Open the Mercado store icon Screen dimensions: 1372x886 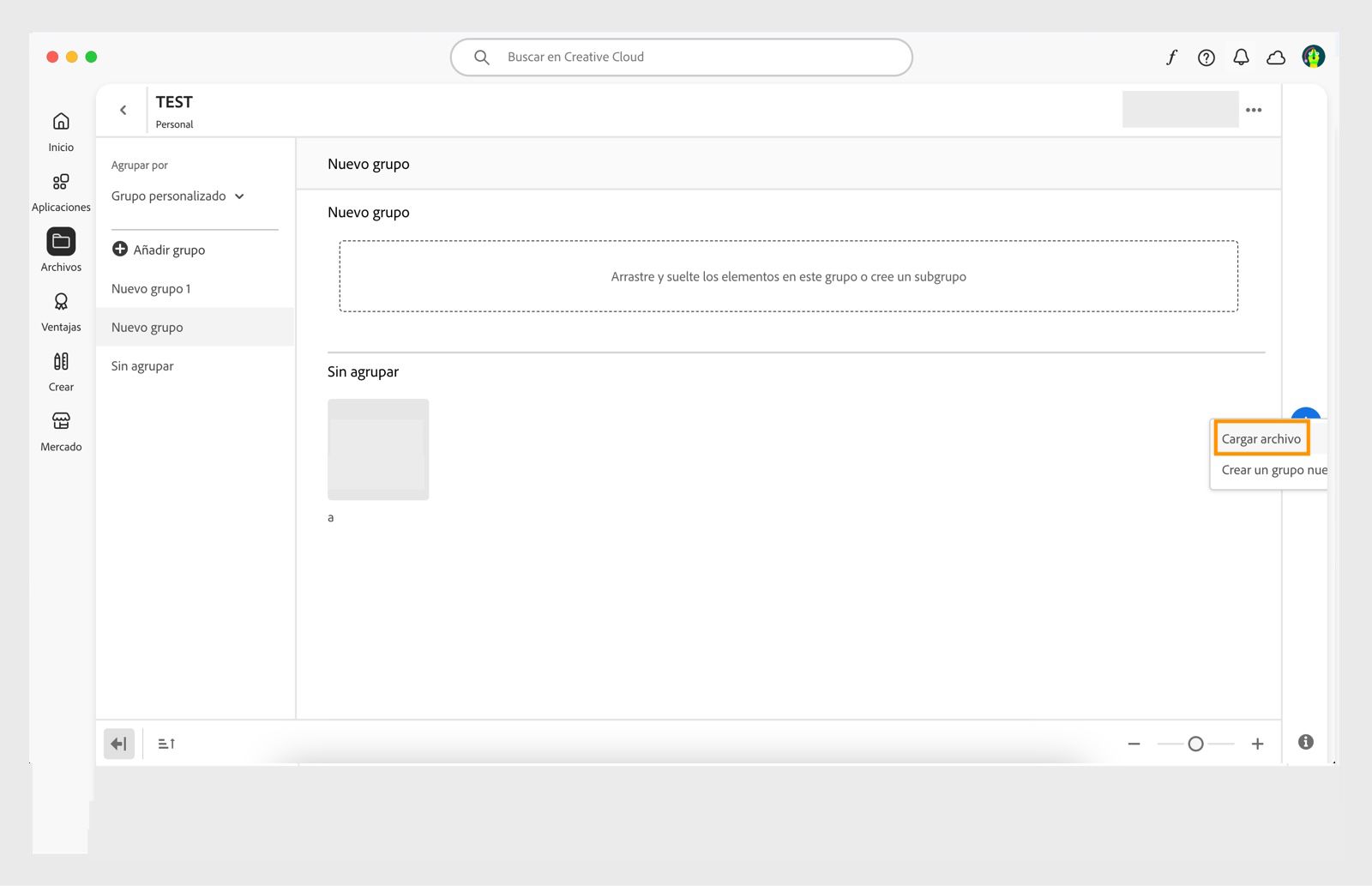tap(61, 421)
